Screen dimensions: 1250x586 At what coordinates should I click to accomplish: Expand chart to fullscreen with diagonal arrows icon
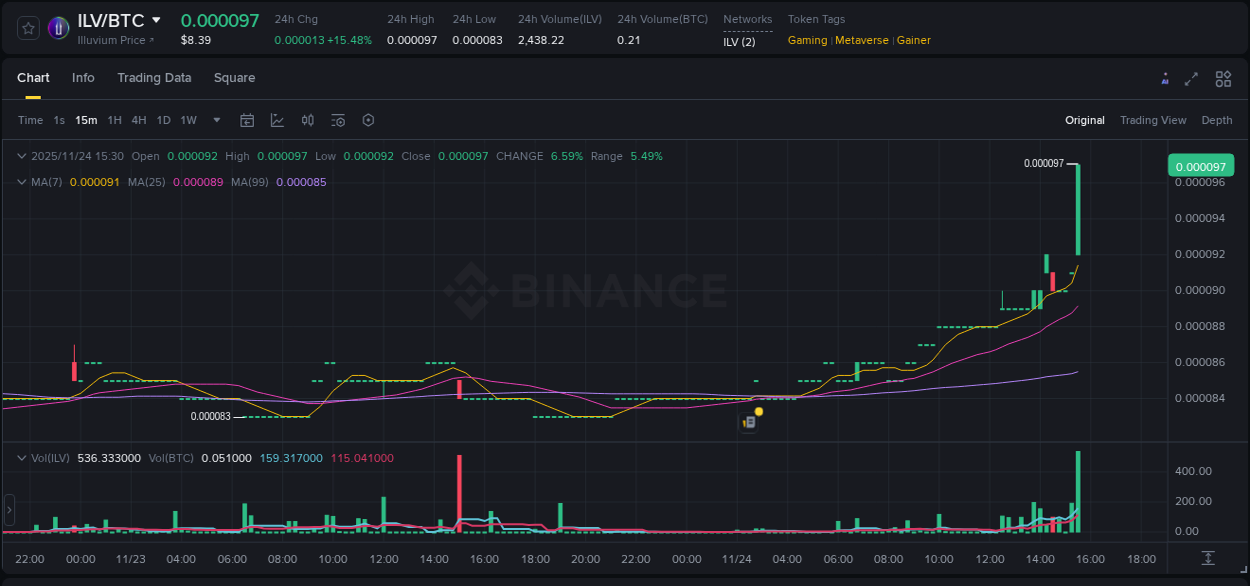pyautogui.click(x=1192, y=78)
